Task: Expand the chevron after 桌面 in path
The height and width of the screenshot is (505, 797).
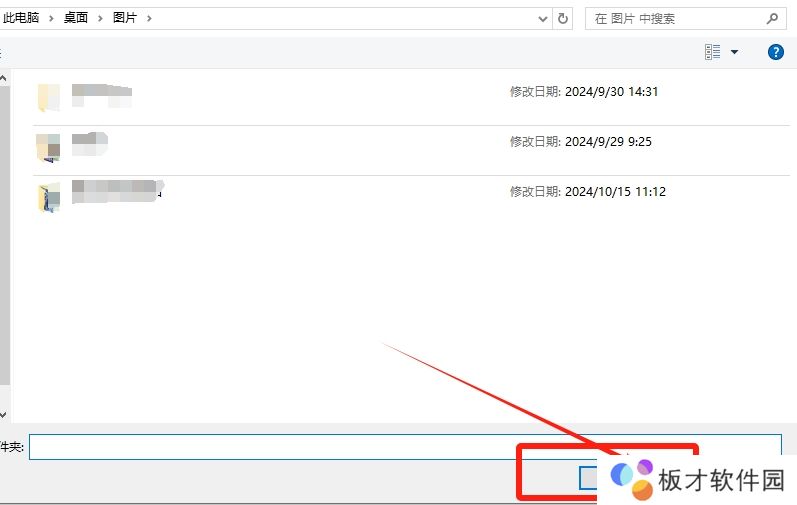Action: (x=100, y=18)
